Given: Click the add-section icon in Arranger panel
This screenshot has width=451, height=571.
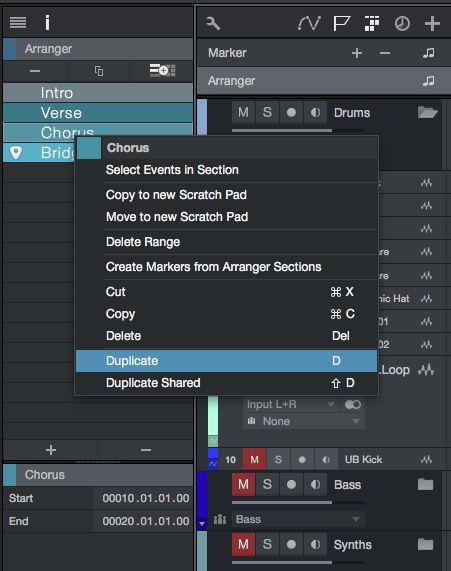Looking at the screenshot, I should pos(162,70).
